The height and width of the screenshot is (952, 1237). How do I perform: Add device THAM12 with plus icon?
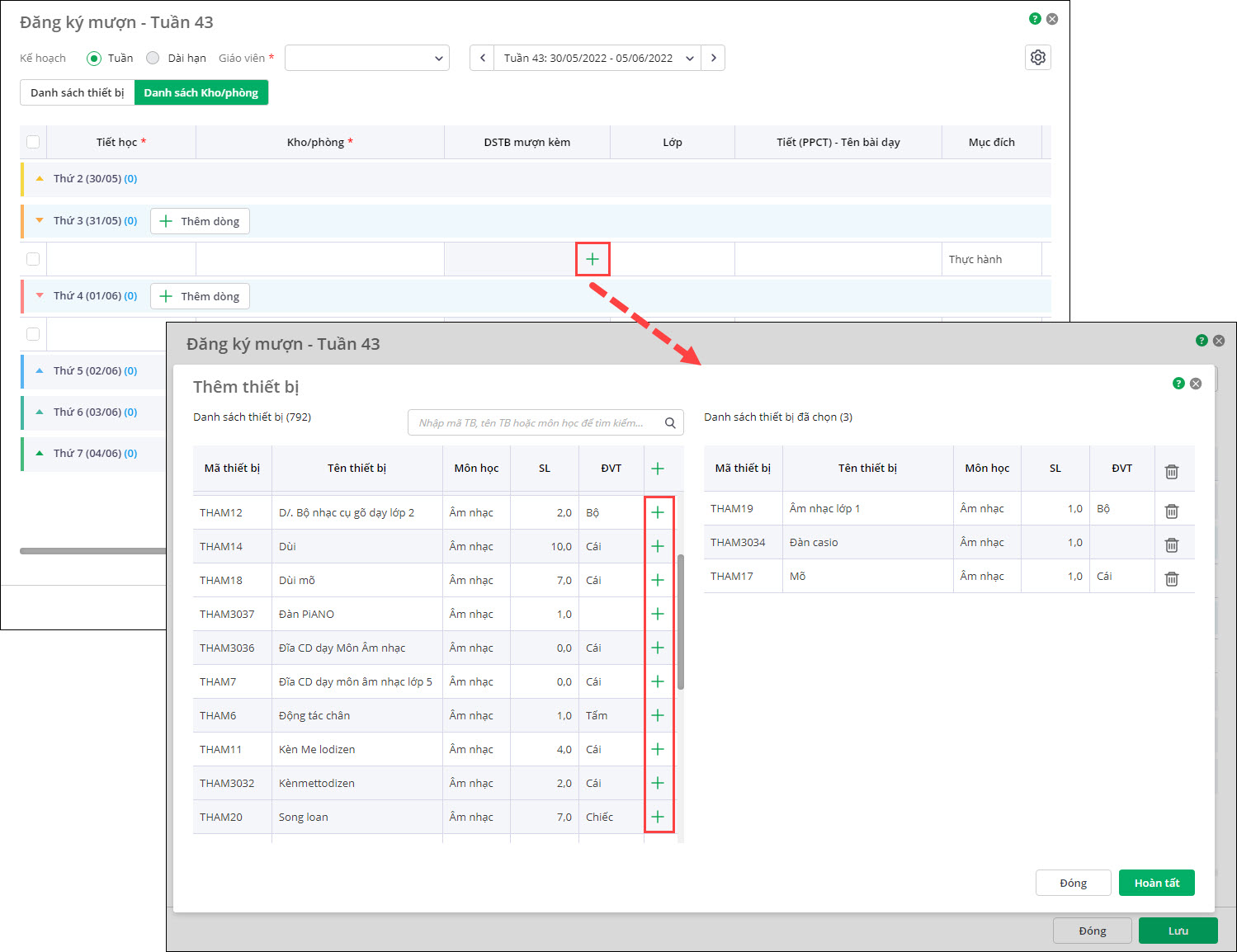658,512
